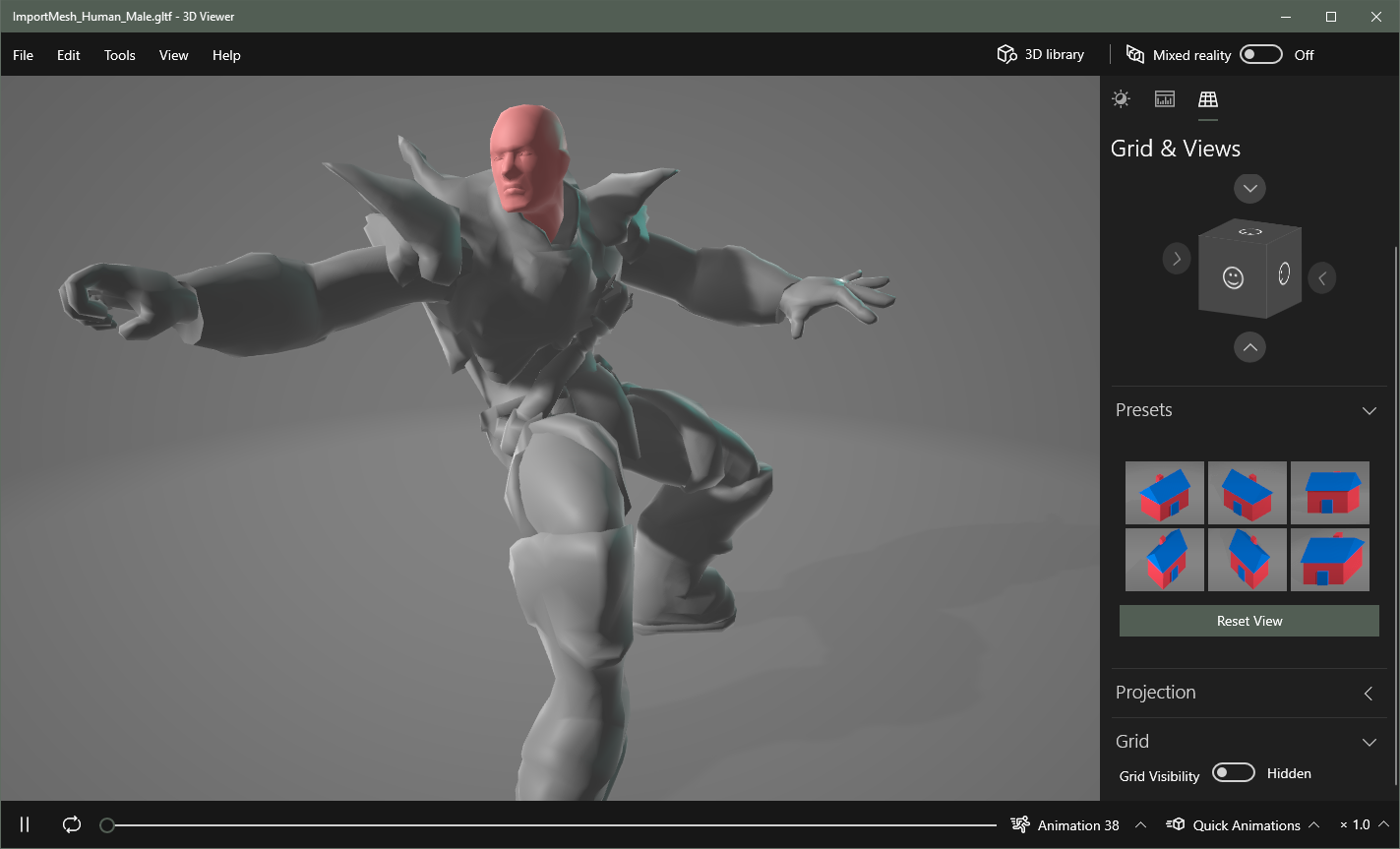This screenshot has width=1400, height=849.
Task: Click the right-pointing arrow beside the view cube
Action: click(1177, 259)
